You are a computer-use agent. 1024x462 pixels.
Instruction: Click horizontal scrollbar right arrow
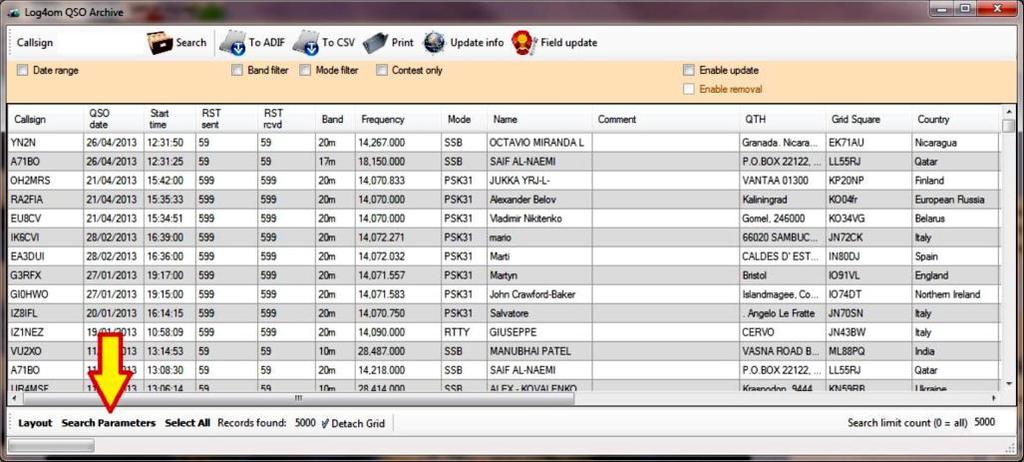pos(993,397)
